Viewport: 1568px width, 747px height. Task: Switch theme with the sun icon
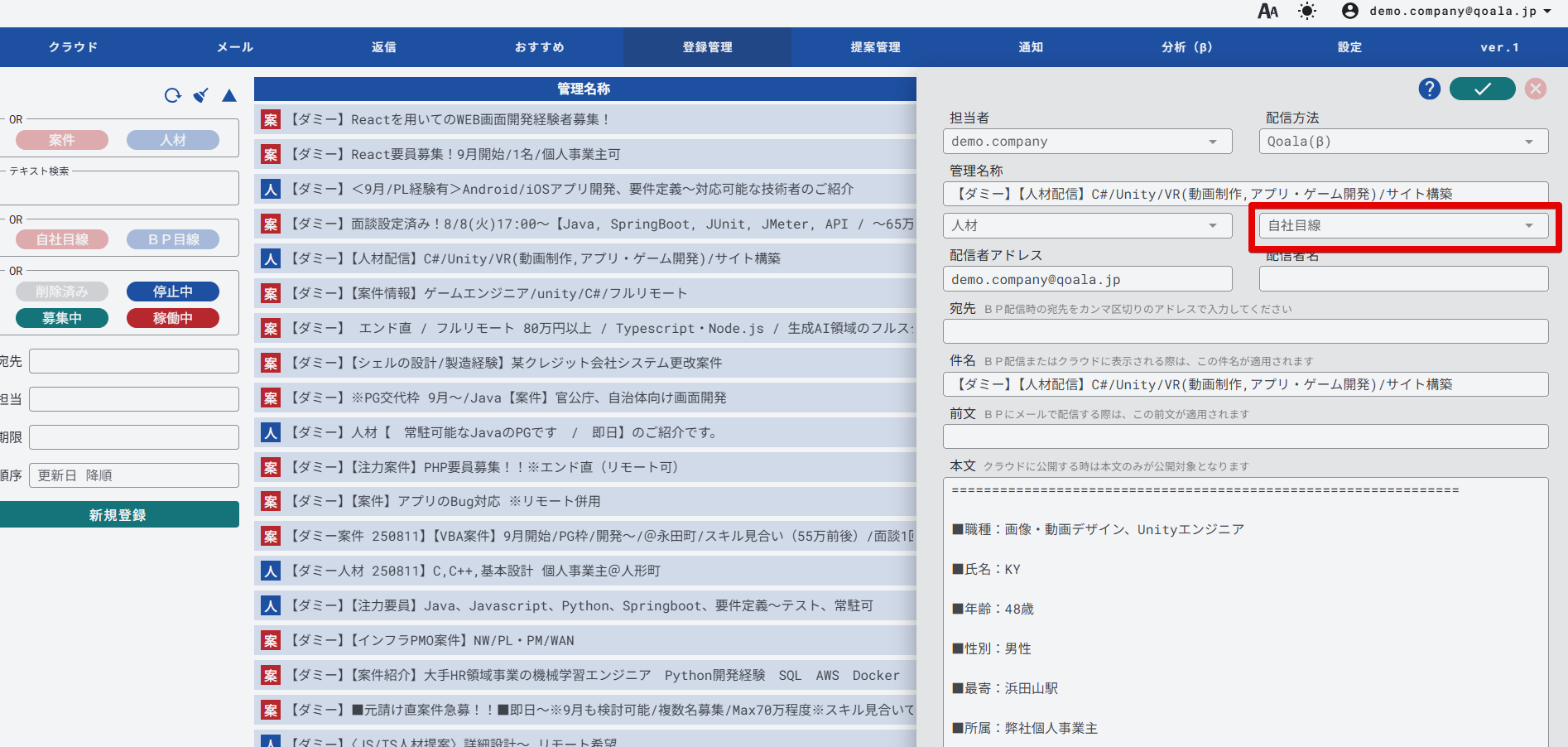pos(1306,11)
